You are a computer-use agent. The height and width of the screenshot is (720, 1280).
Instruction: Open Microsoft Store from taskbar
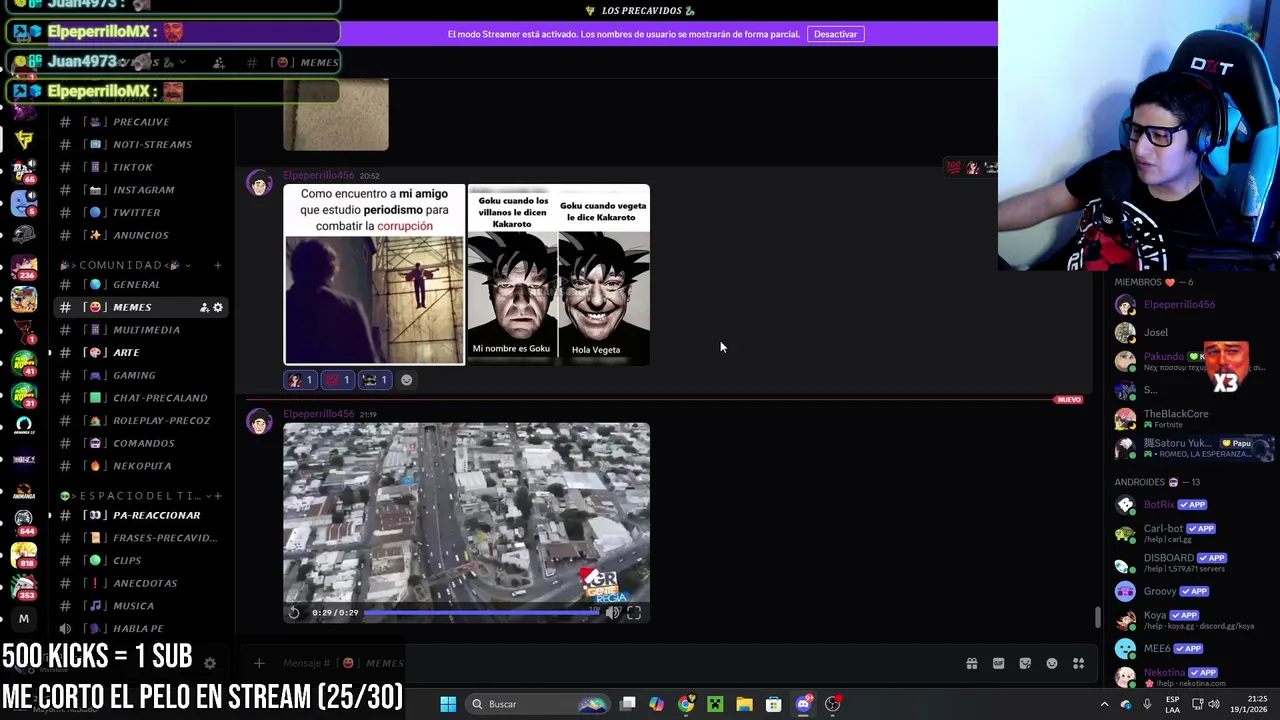773,704
